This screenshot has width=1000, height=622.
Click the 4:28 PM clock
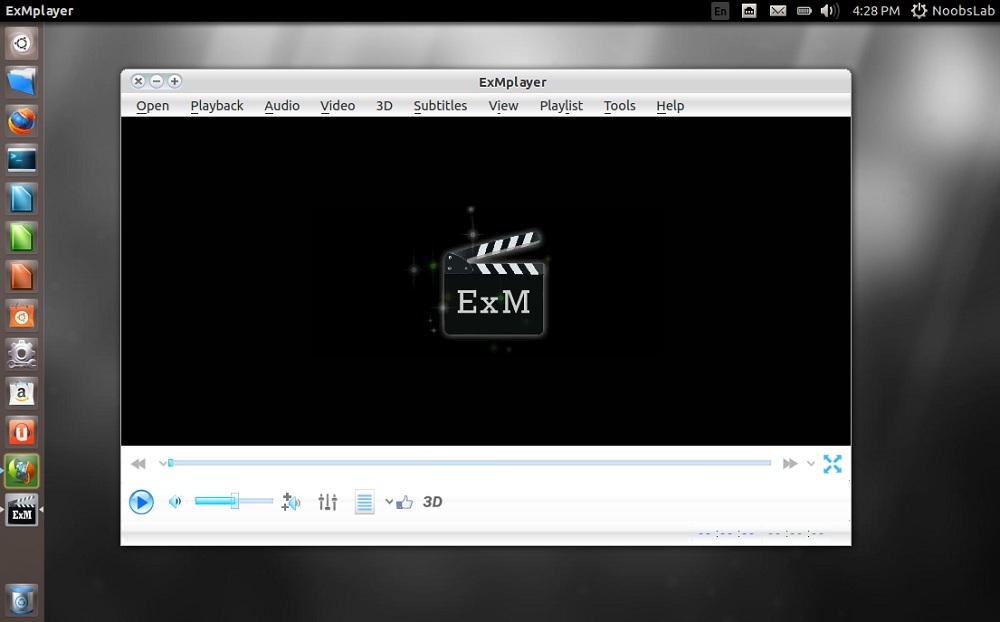tap(876, 11)
